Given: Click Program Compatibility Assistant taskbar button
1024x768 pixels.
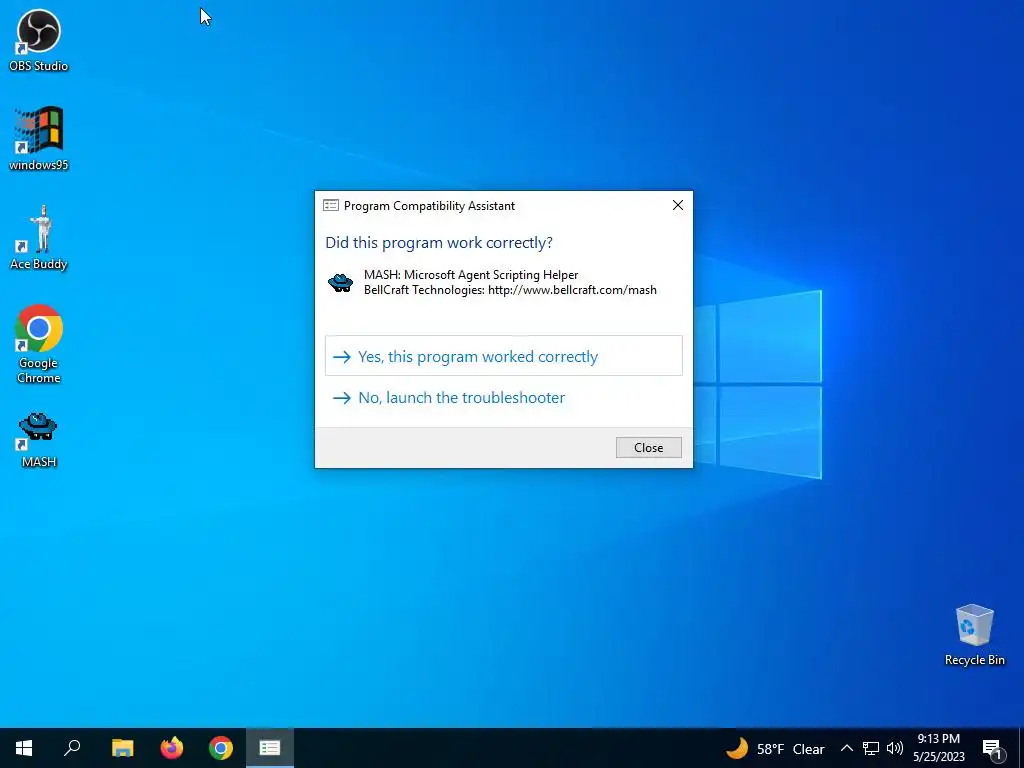Looking at the screenshot, I should coord(270,748).
